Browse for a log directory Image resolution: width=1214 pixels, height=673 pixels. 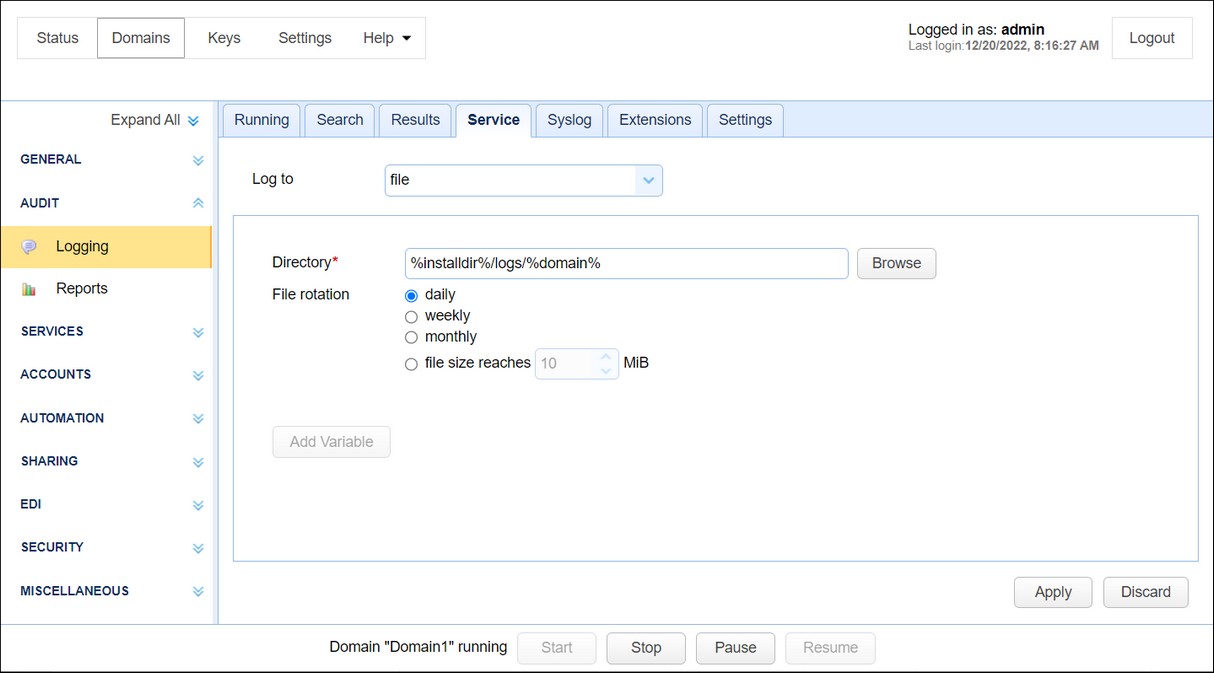(x=896, y=263)
